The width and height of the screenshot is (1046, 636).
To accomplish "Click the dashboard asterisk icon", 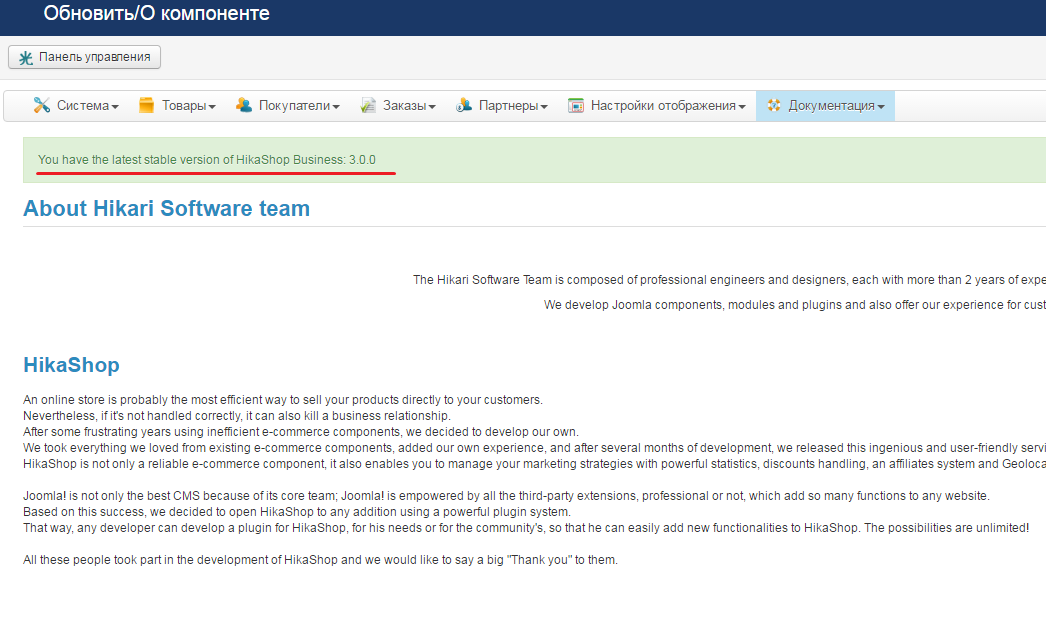I will coord(25,58).
